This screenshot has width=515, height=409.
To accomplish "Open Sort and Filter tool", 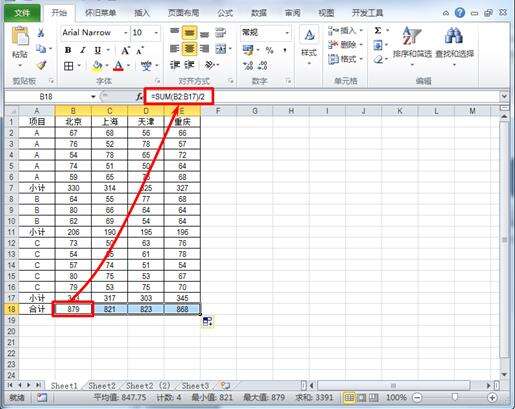I will click(412, 43).
